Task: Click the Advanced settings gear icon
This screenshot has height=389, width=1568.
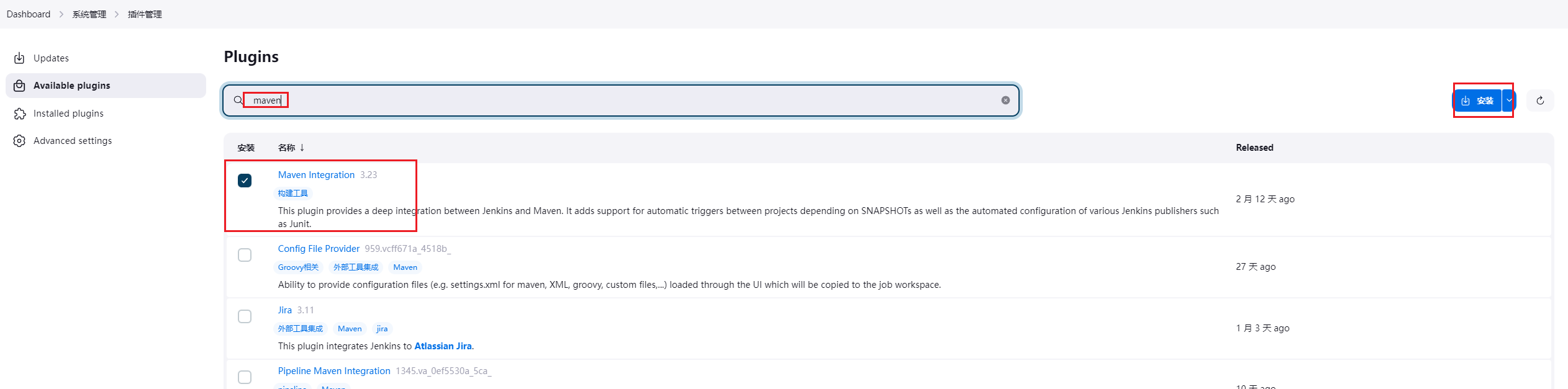Action: 19,141
